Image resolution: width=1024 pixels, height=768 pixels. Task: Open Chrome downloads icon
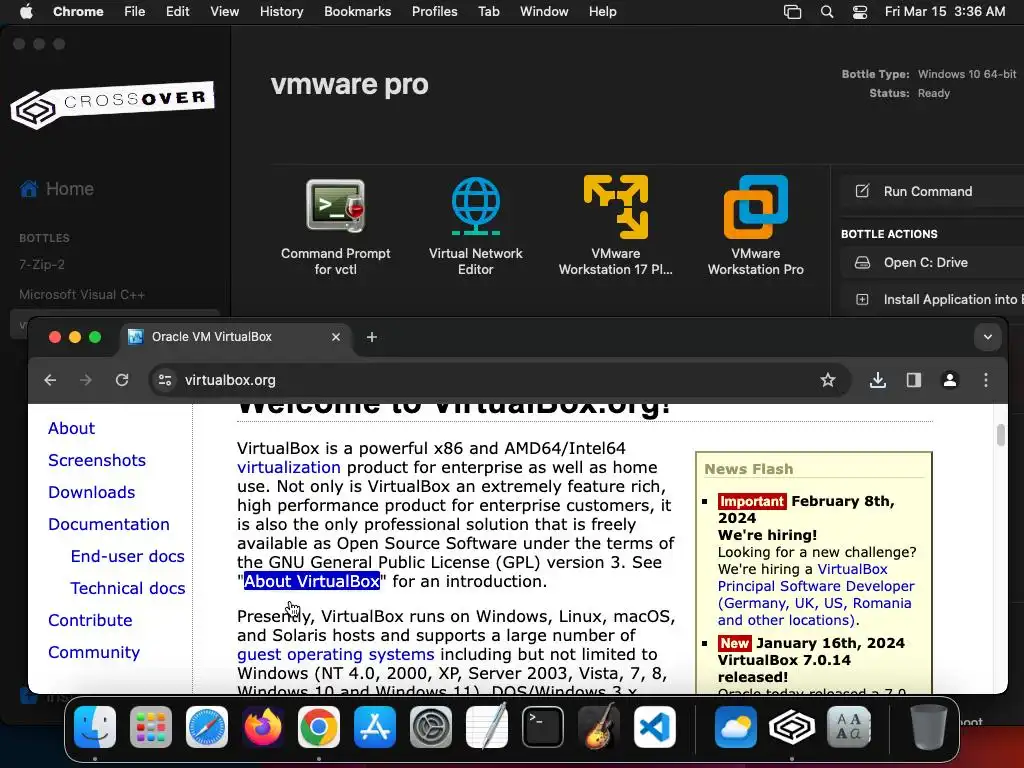(x=878, y=380)
